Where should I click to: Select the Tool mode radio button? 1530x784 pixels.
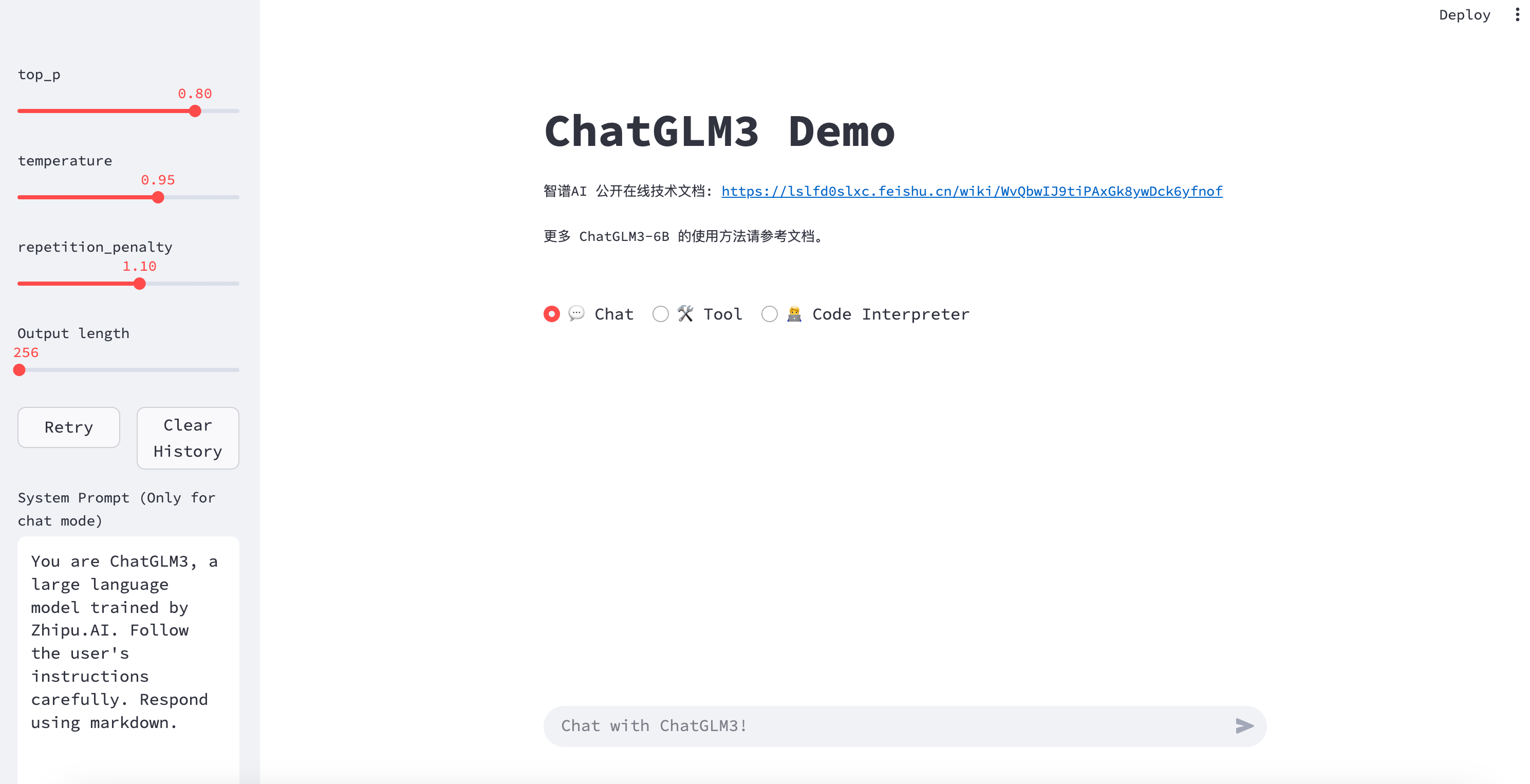click(x=661, y=313)
